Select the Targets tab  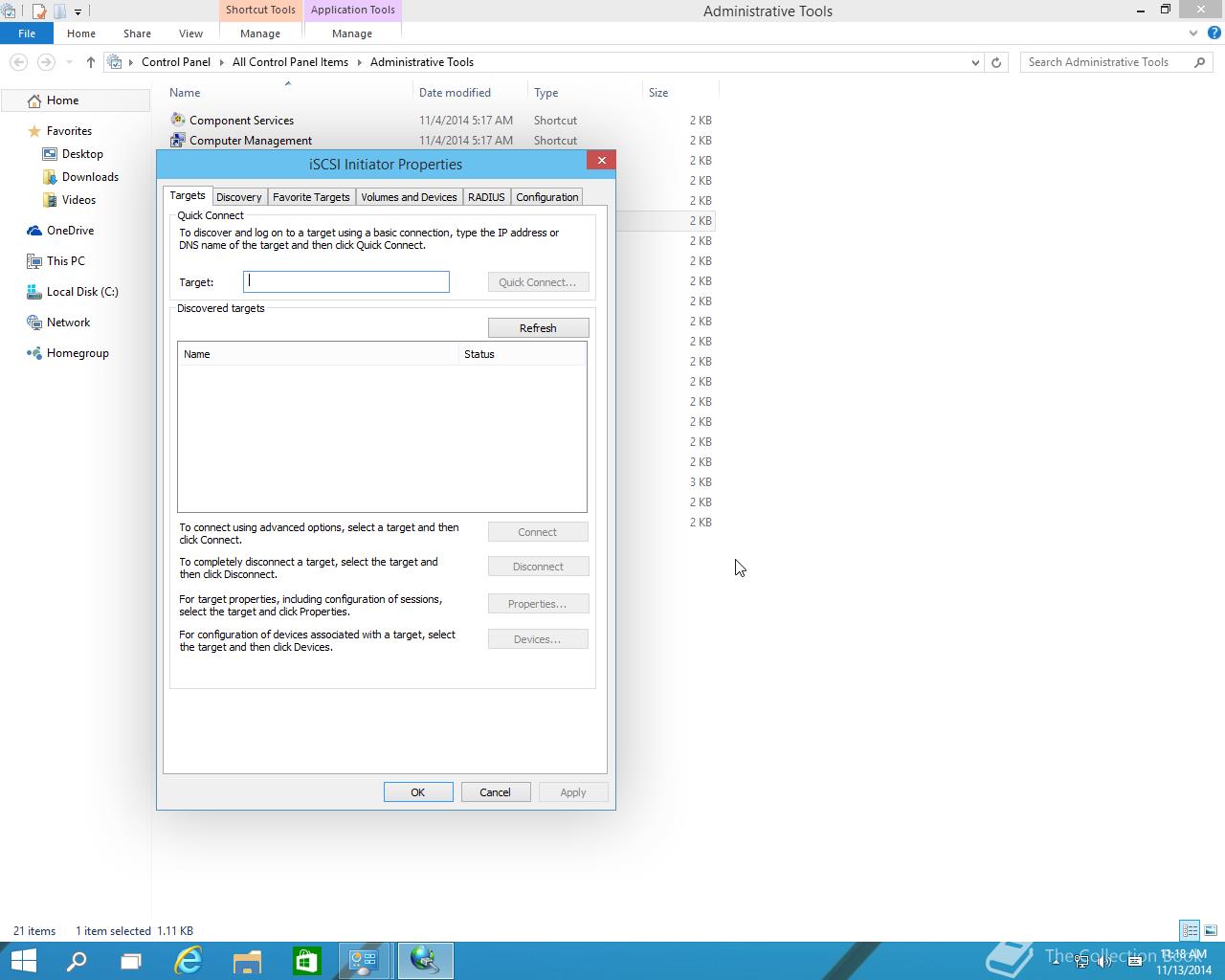pos(188,195)
